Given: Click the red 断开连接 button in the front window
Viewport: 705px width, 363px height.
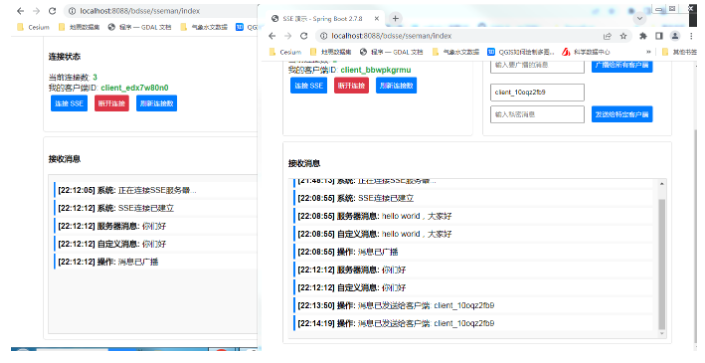Looking at the screenshot, I should point(351,85).
